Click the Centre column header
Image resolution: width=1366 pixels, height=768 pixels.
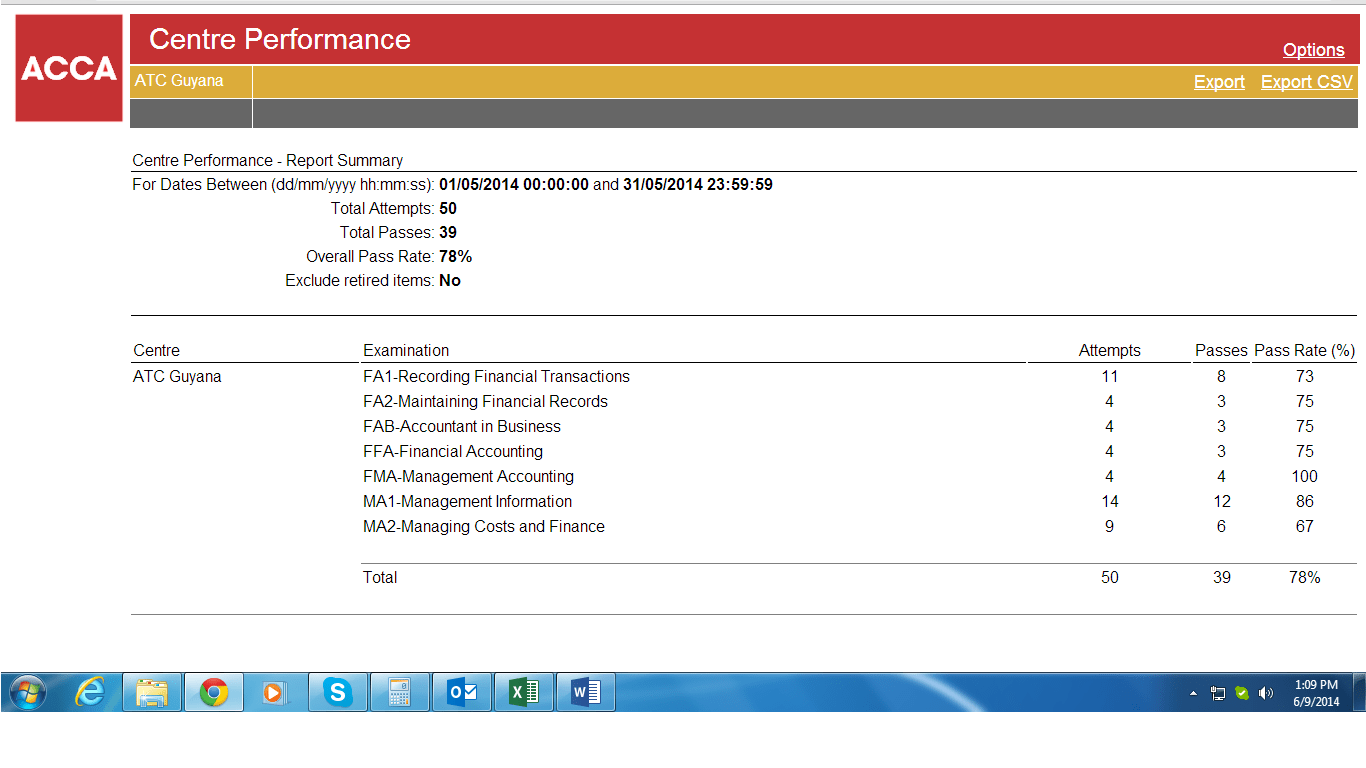157,351
